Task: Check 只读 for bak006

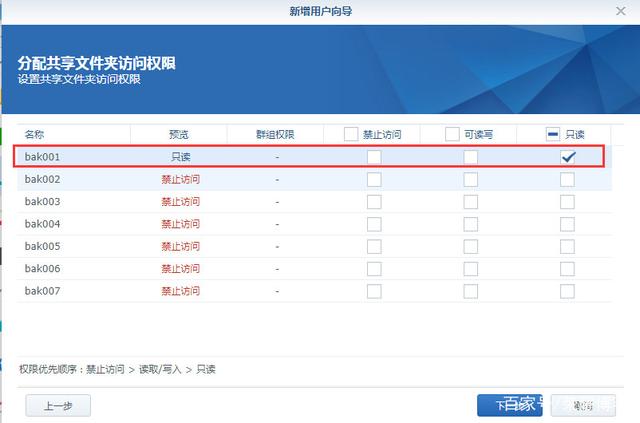Action: [x=567, y=269]
